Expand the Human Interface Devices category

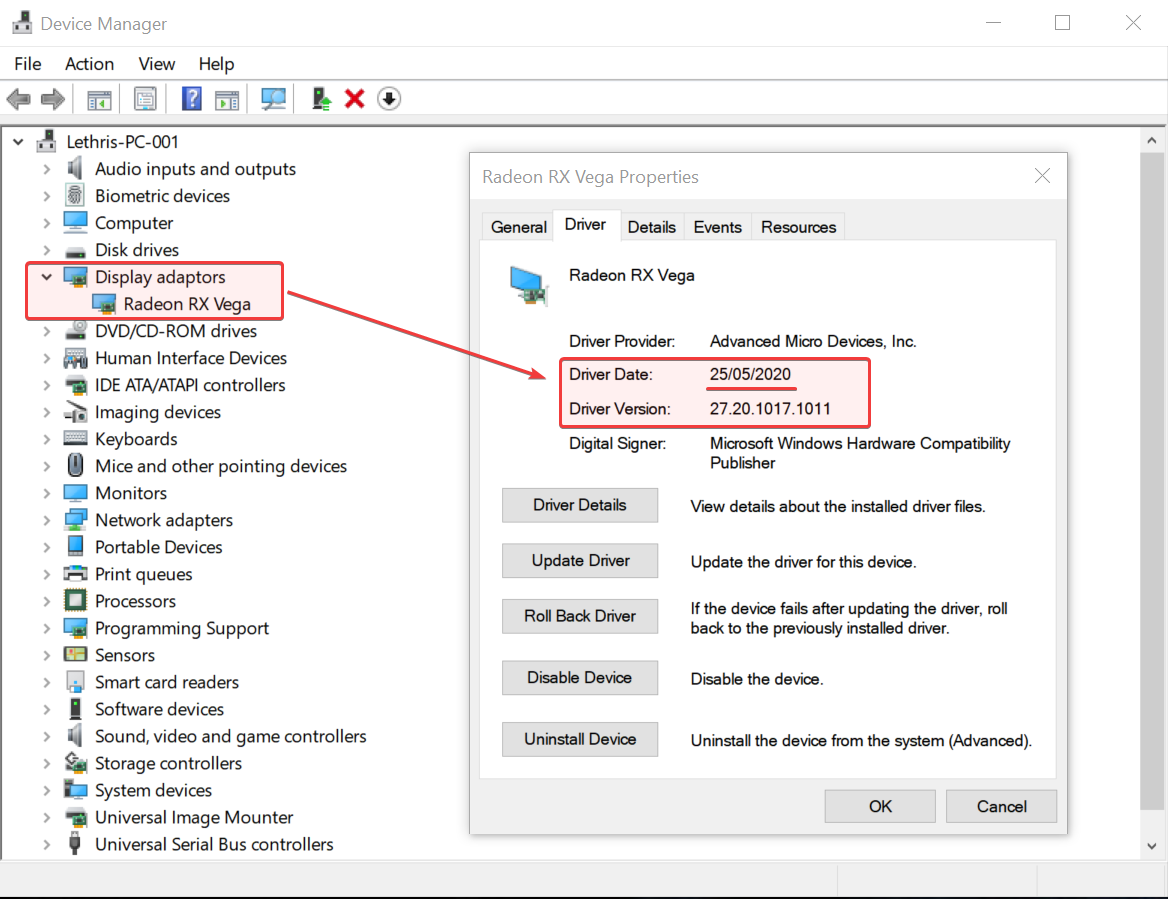47,358
